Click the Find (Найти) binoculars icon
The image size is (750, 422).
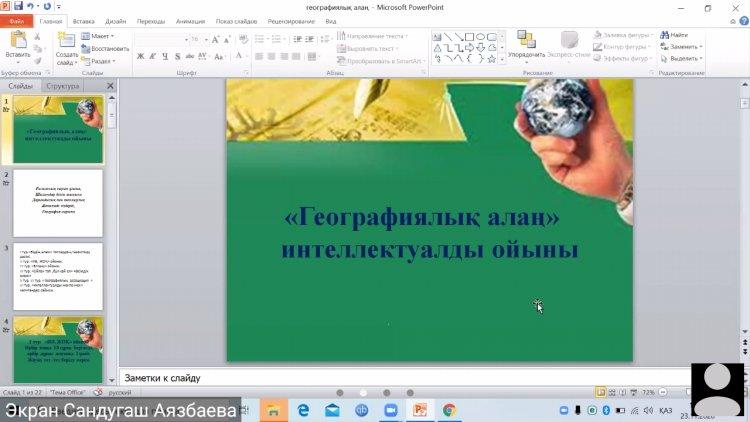[x=663, y=35]
